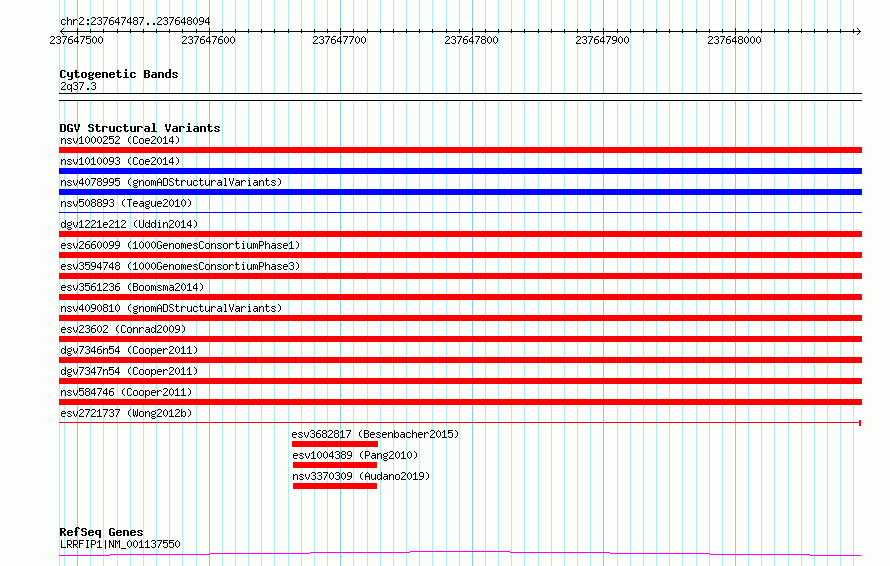
Task: Click nsv508893 (Teague2010) label
Action: click(x=126, y=203)
